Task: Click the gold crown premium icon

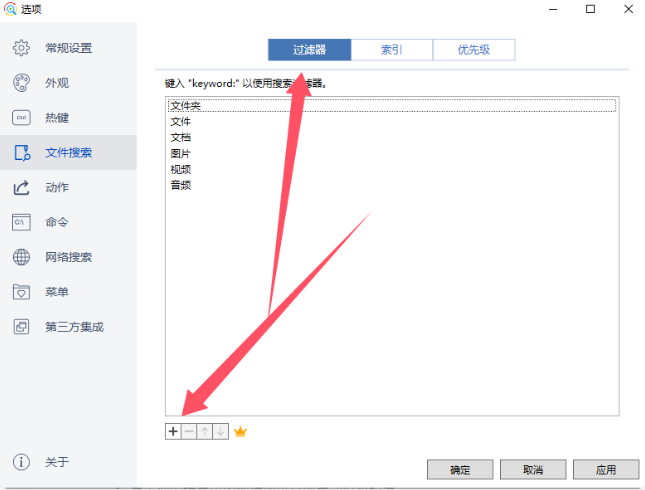Action: click(240, 431)
